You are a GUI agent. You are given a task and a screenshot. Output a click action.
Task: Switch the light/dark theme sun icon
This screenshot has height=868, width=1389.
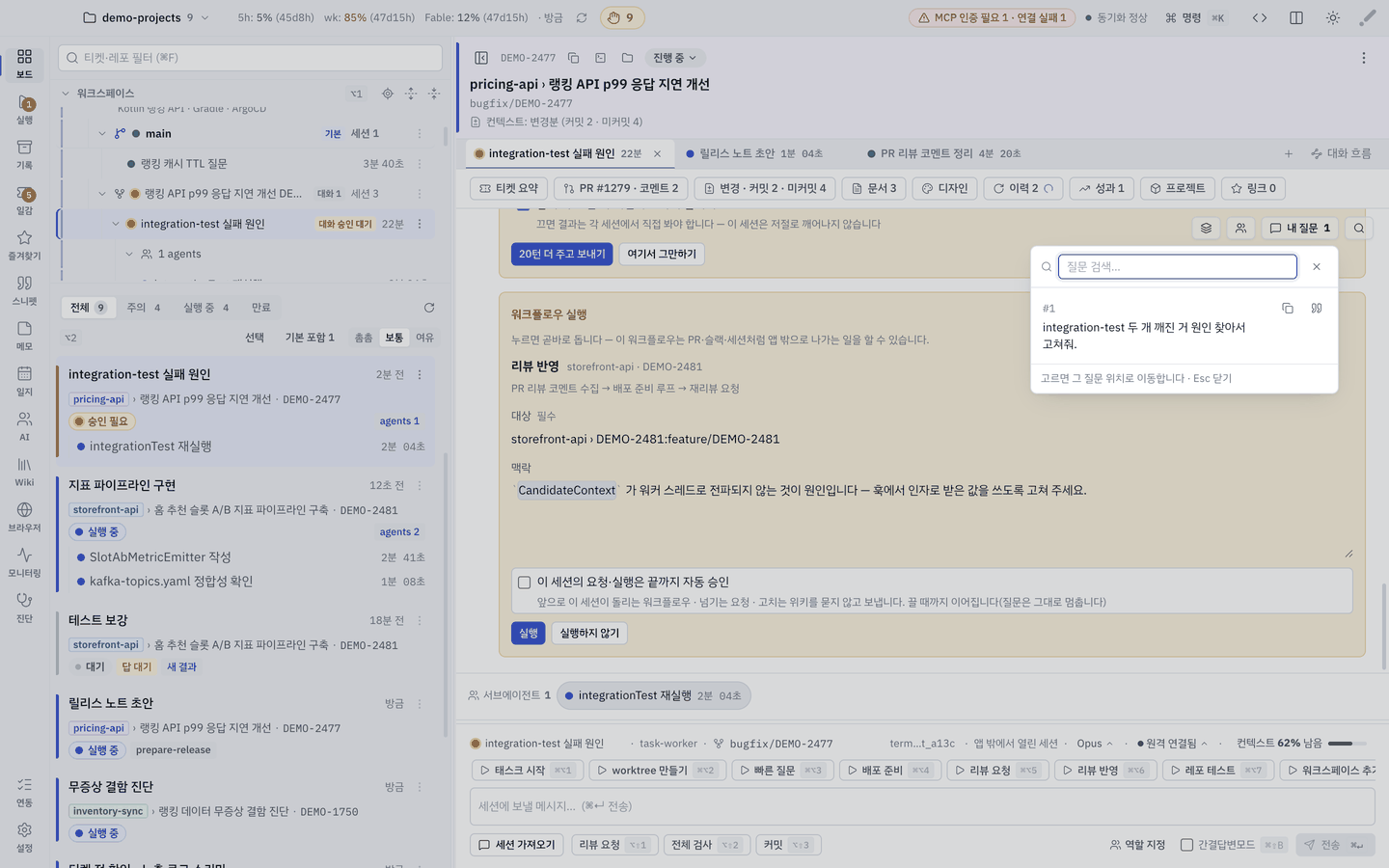(1332, 17)
